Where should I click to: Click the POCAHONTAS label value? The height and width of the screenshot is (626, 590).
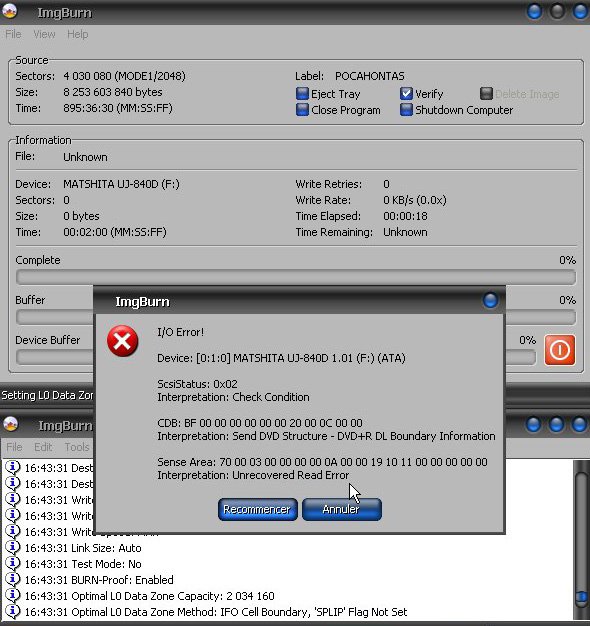tap(370, 76)
